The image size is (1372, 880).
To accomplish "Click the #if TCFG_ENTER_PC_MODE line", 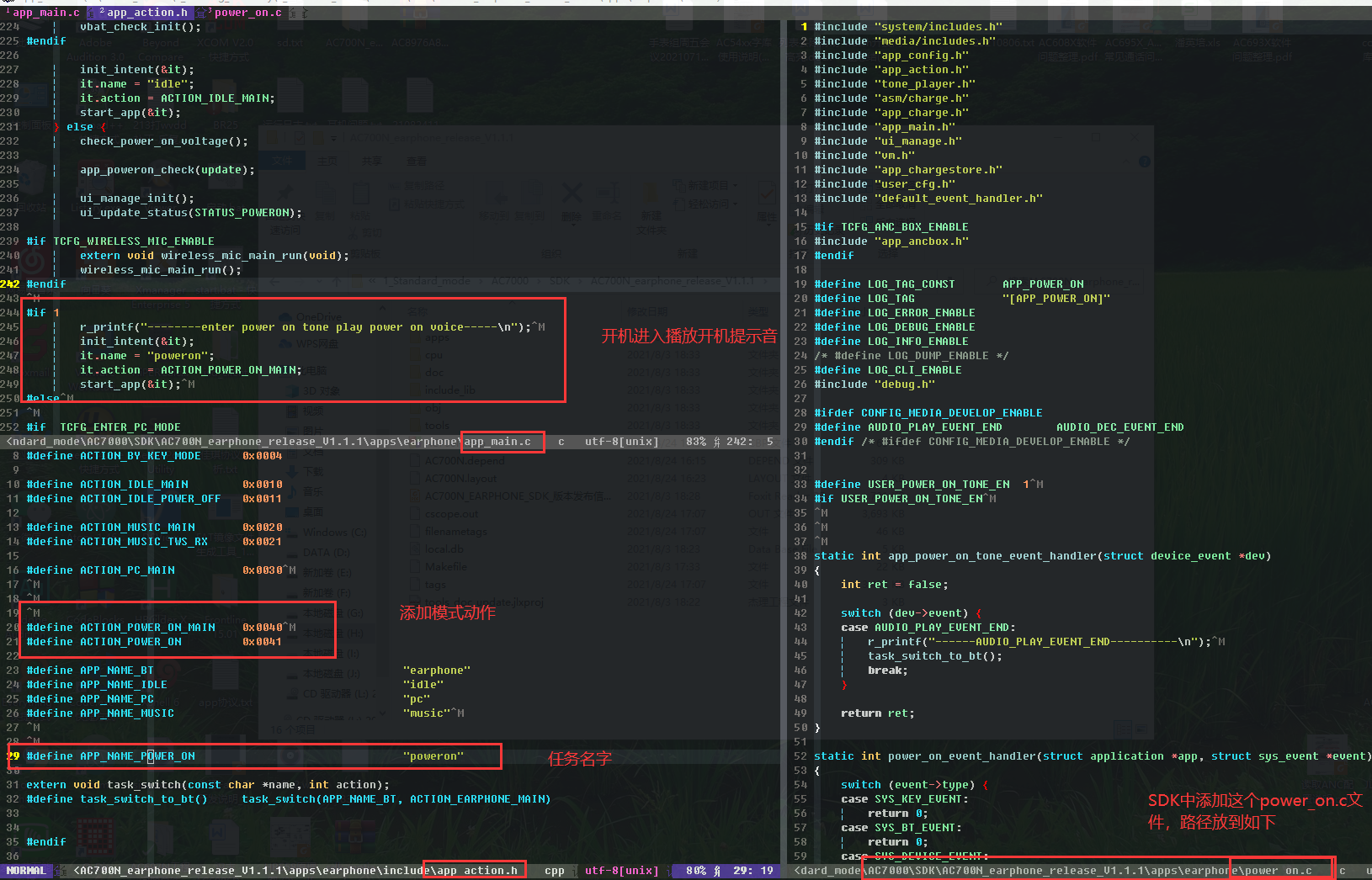I will [104, 427].
